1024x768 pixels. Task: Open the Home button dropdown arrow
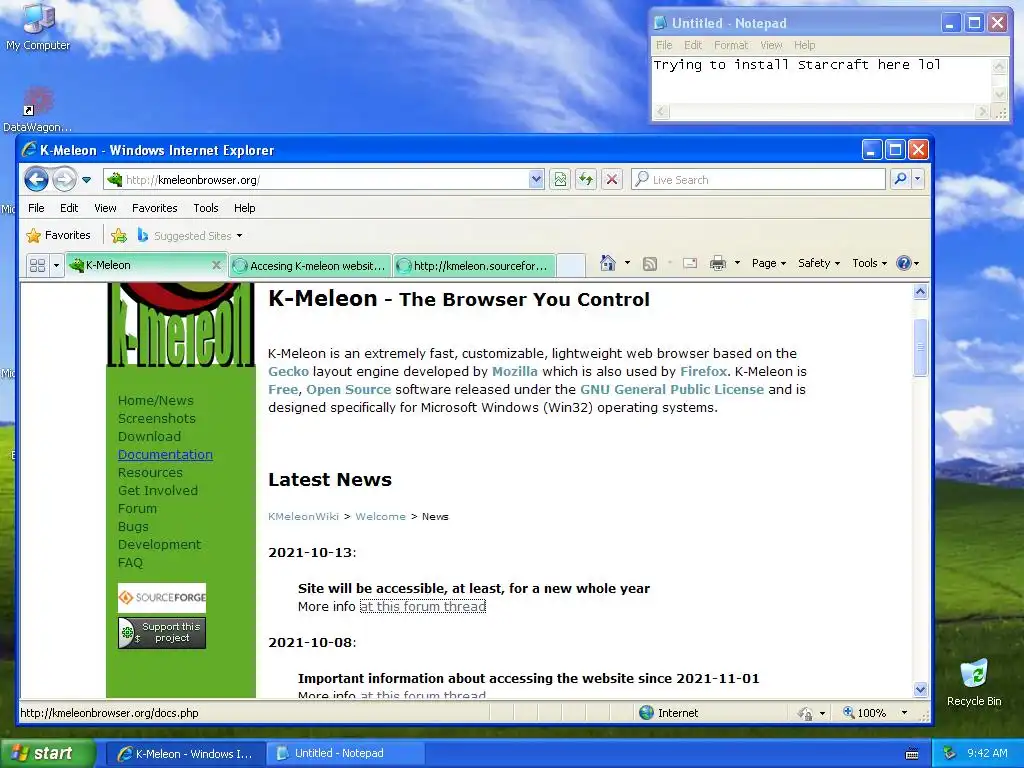point(628,263)
